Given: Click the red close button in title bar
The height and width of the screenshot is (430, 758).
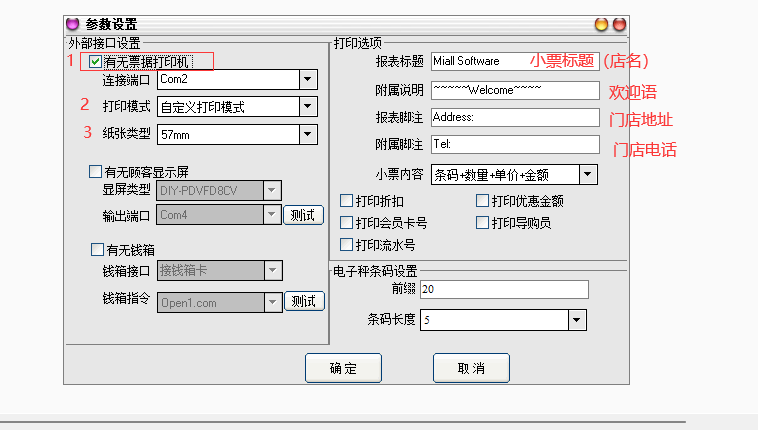Looking at the screenshot, I should (x=619, y=23).
